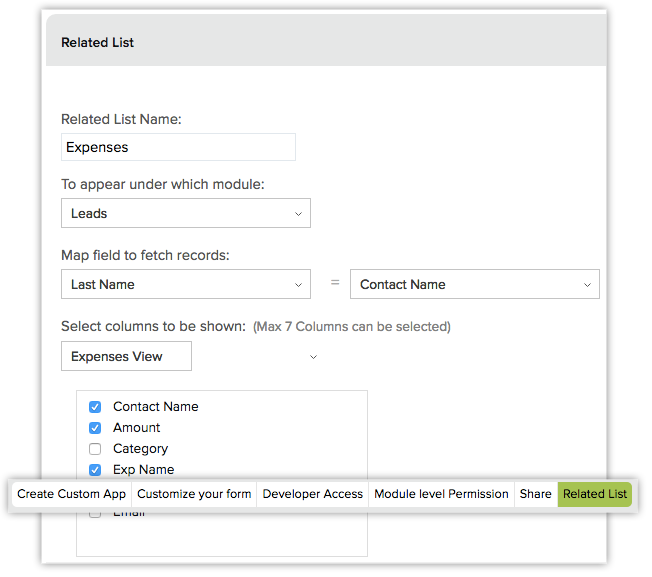Image resolution: width=652 pixels, height=577 pixels.
Task: Select the green Related List tab
Action: click(x=595, y=494)
